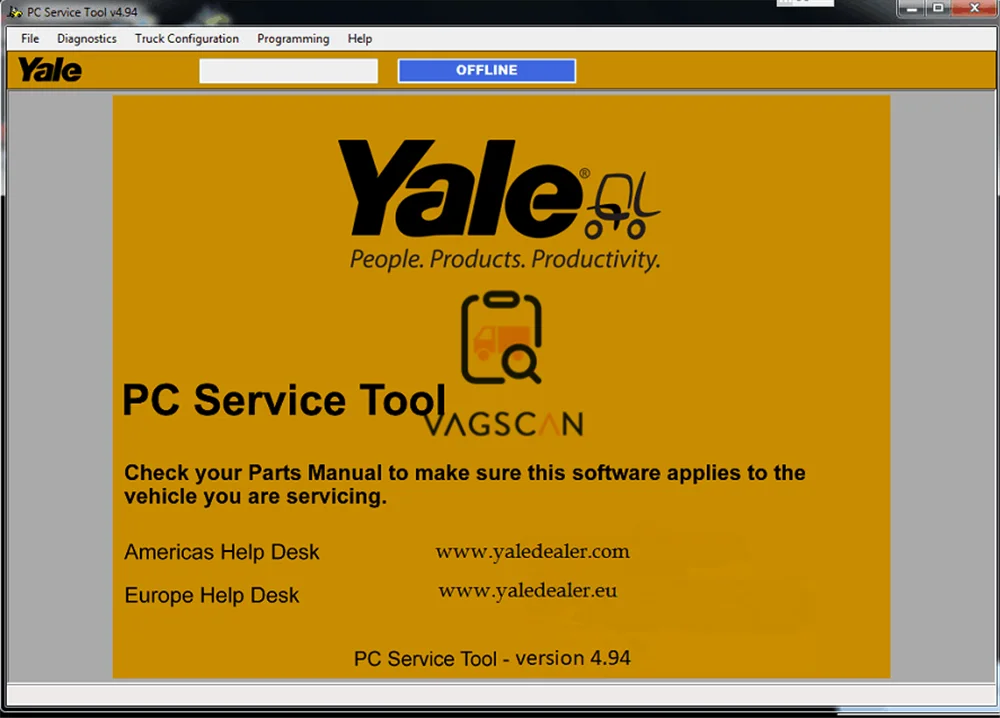Open the File menu
The width and height of the screenshot is (1000, 718).
(30, 39)
